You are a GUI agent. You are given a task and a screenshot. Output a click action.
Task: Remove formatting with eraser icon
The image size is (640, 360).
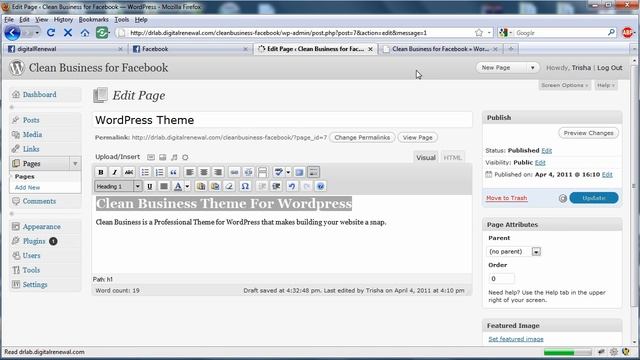(229, 187)
